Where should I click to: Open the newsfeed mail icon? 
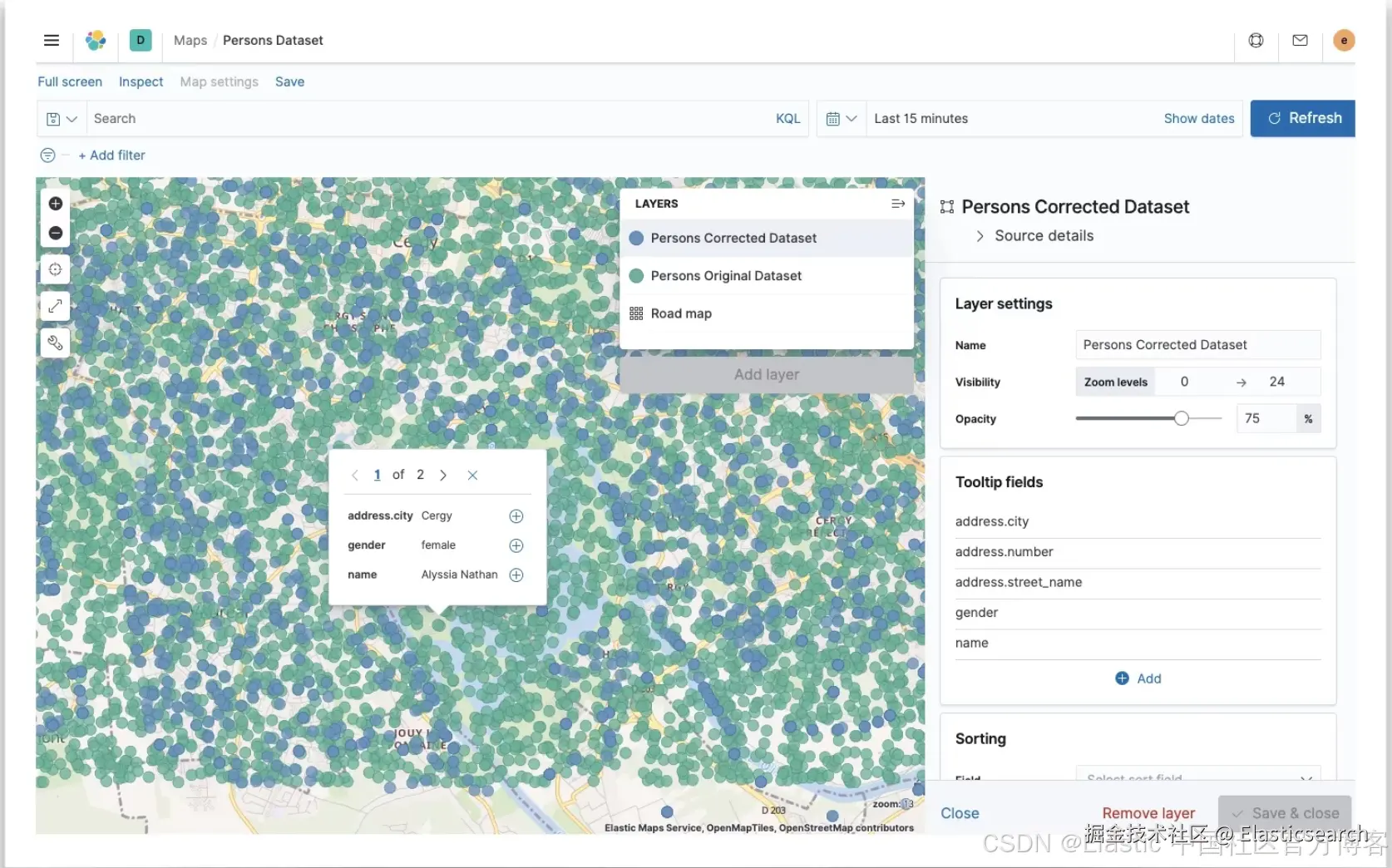pyautogui.click(x=1300, y=40)
